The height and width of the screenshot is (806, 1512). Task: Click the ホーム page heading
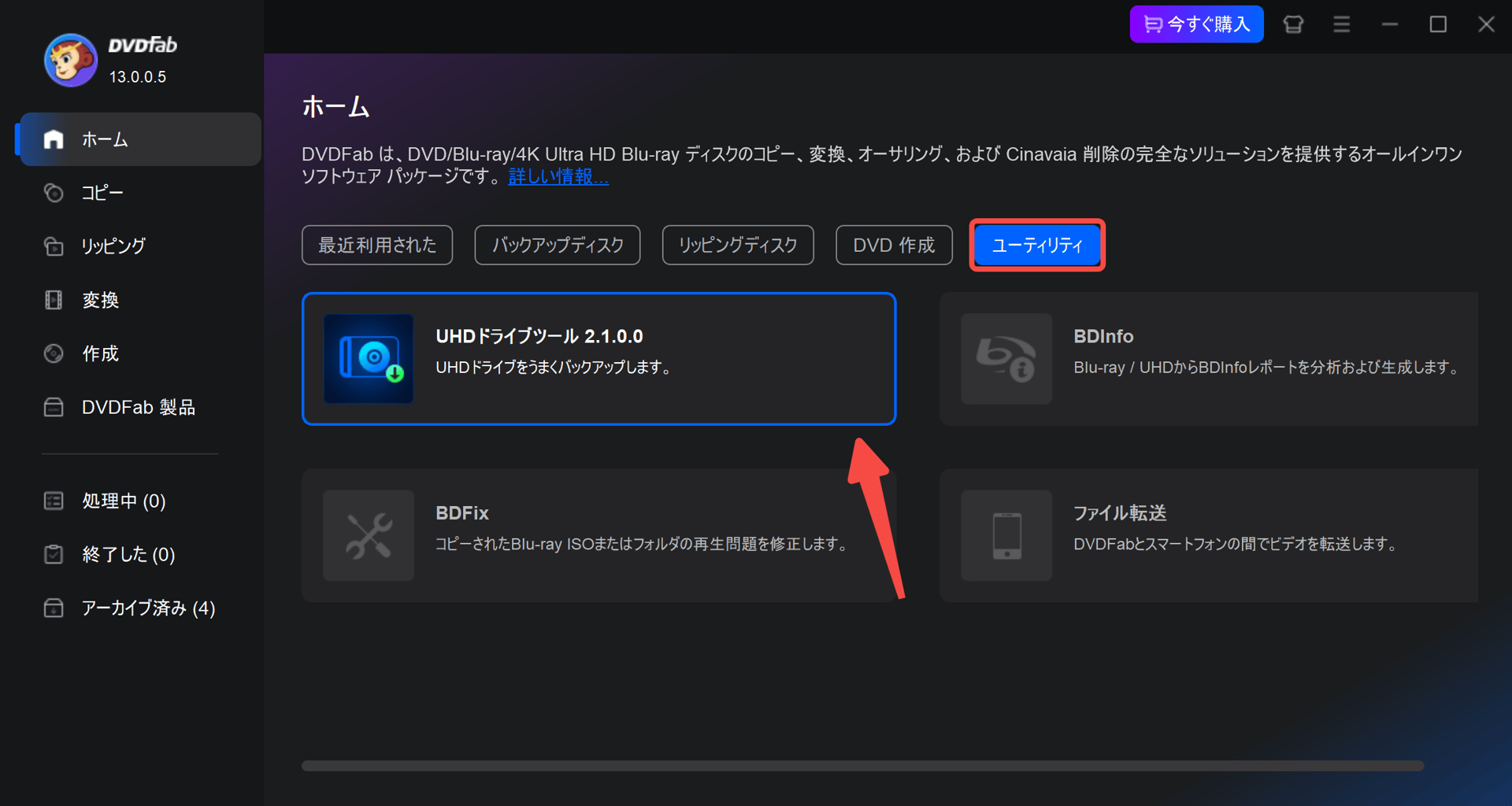click(336, 106)
